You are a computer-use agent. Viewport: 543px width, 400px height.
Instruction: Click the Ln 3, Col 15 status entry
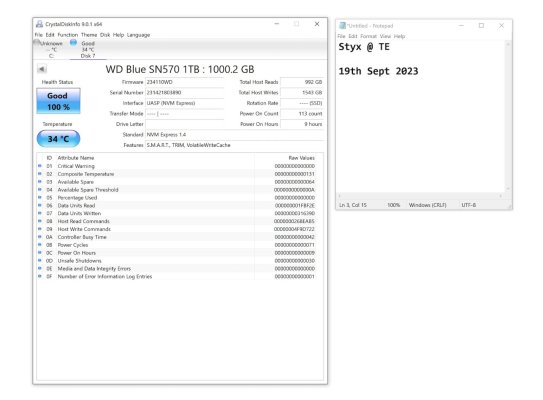click(353, 205)
